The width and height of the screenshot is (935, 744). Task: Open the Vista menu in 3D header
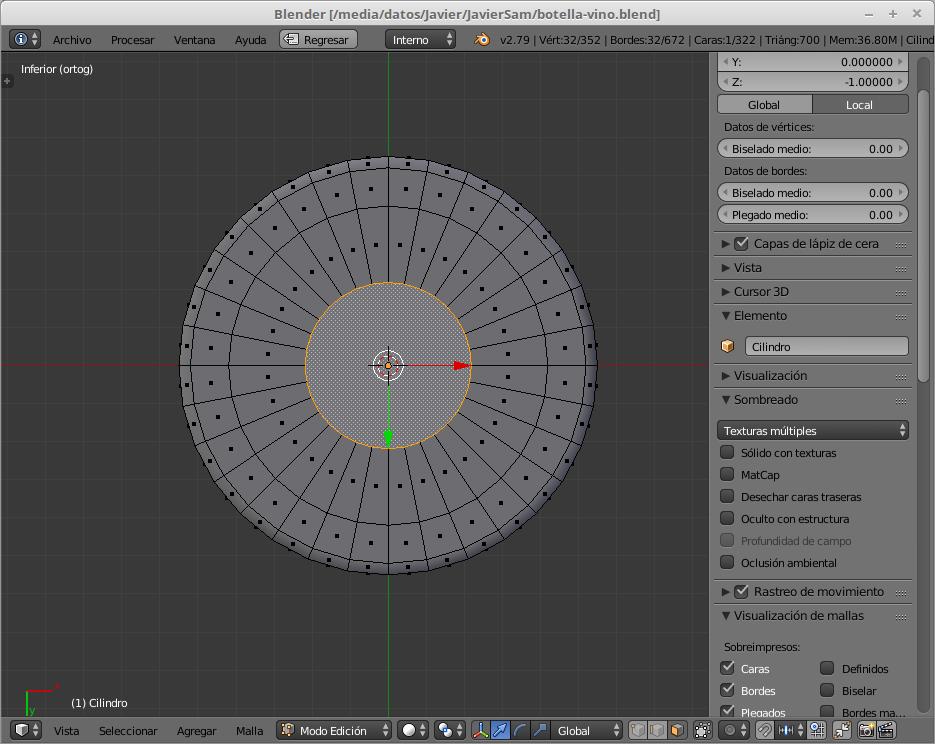(x=66, y=730)
